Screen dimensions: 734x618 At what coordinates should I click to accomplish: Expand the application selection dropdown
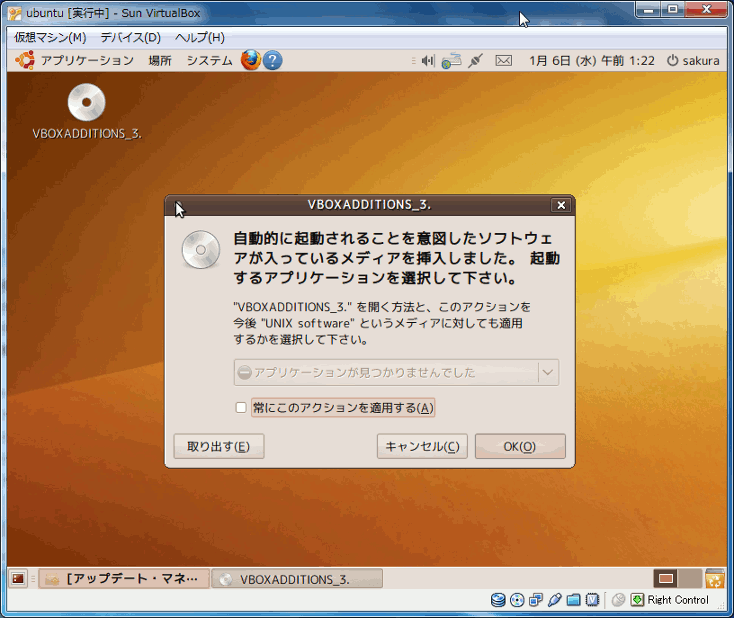(548, 372)
